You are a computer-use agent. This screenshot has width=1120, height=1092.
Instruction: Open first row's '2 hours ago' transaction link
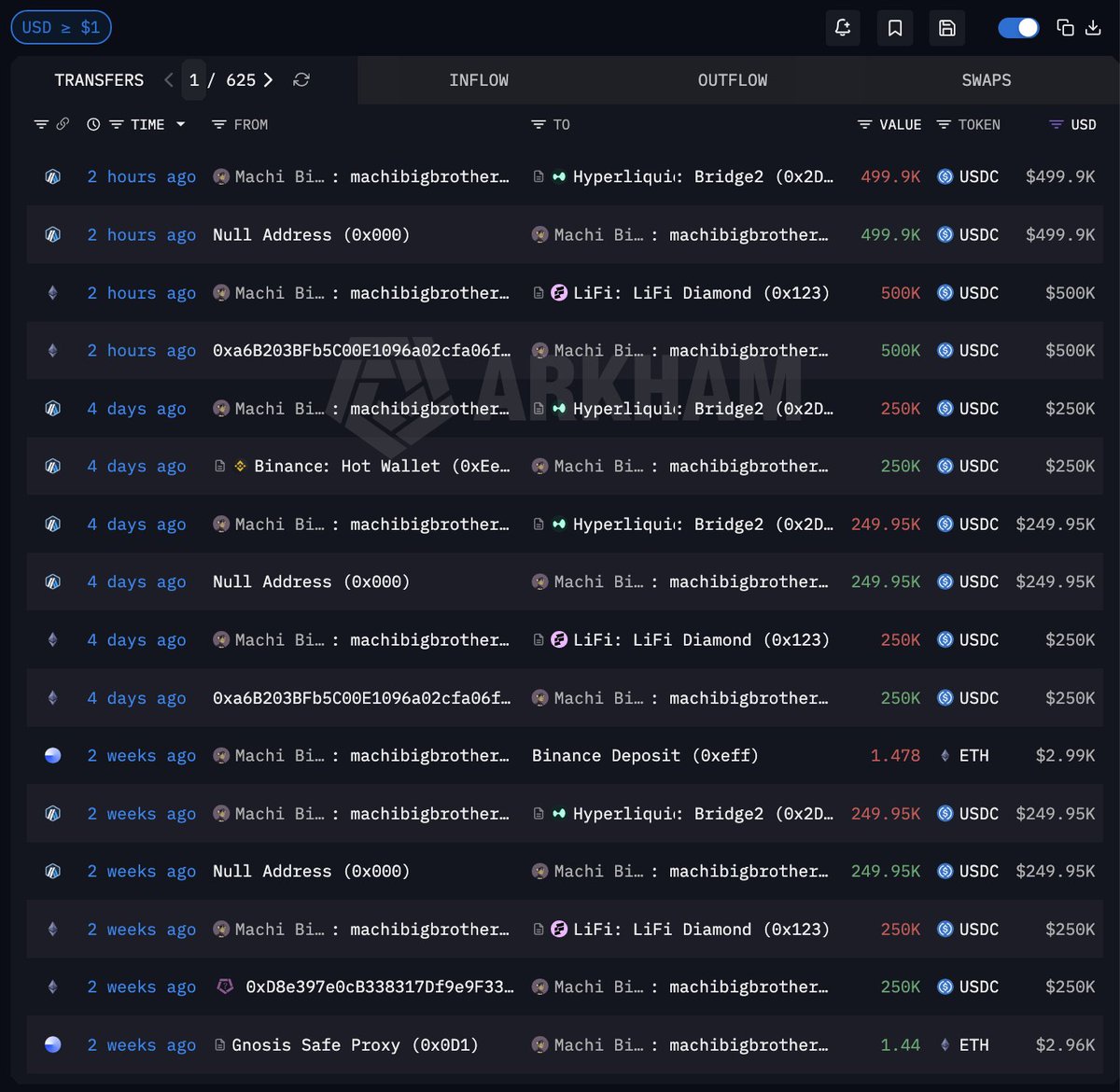point(142,176)
